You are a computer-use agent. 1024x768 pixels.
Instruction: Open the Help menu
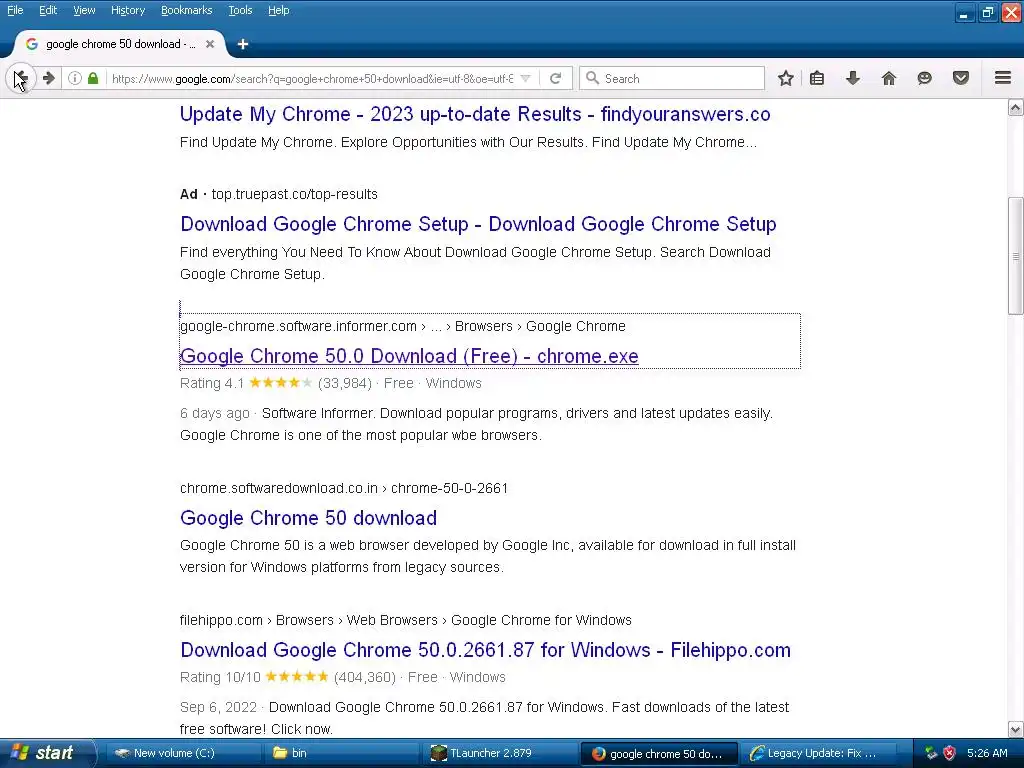(278, 10)
